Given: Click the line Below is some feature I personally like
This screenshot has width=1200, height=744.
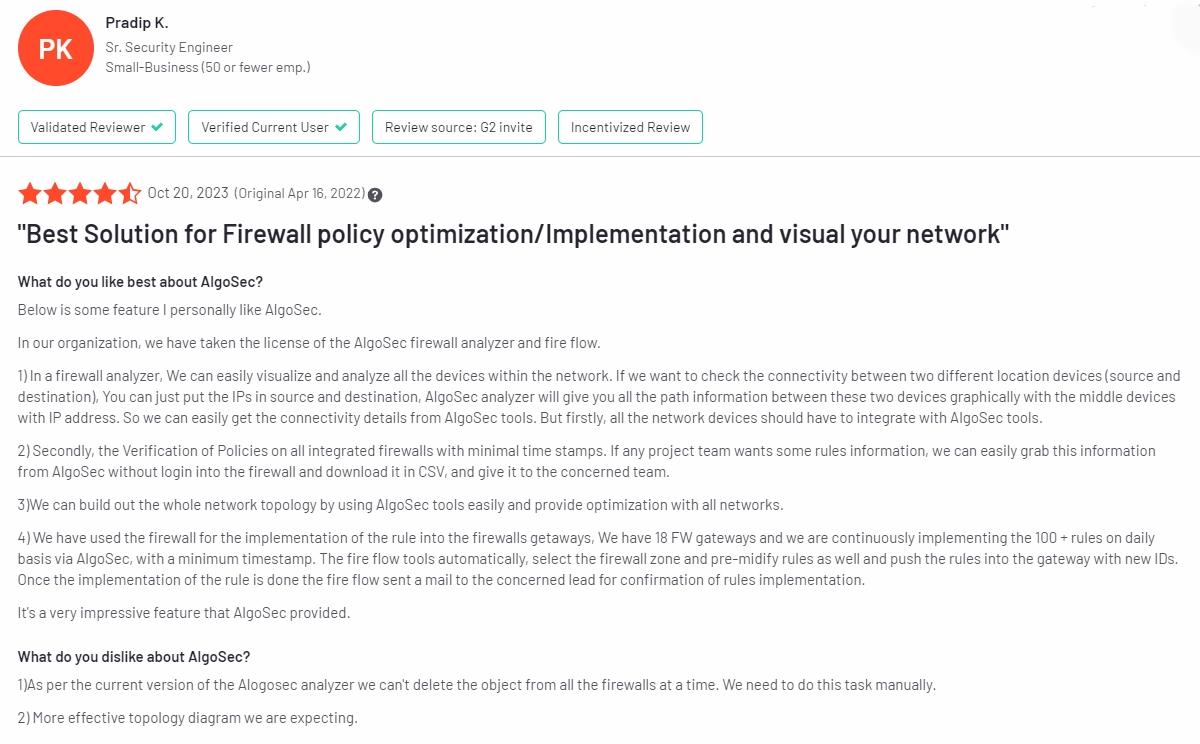Looking at the screenshot, I should [x=170, y=310].
